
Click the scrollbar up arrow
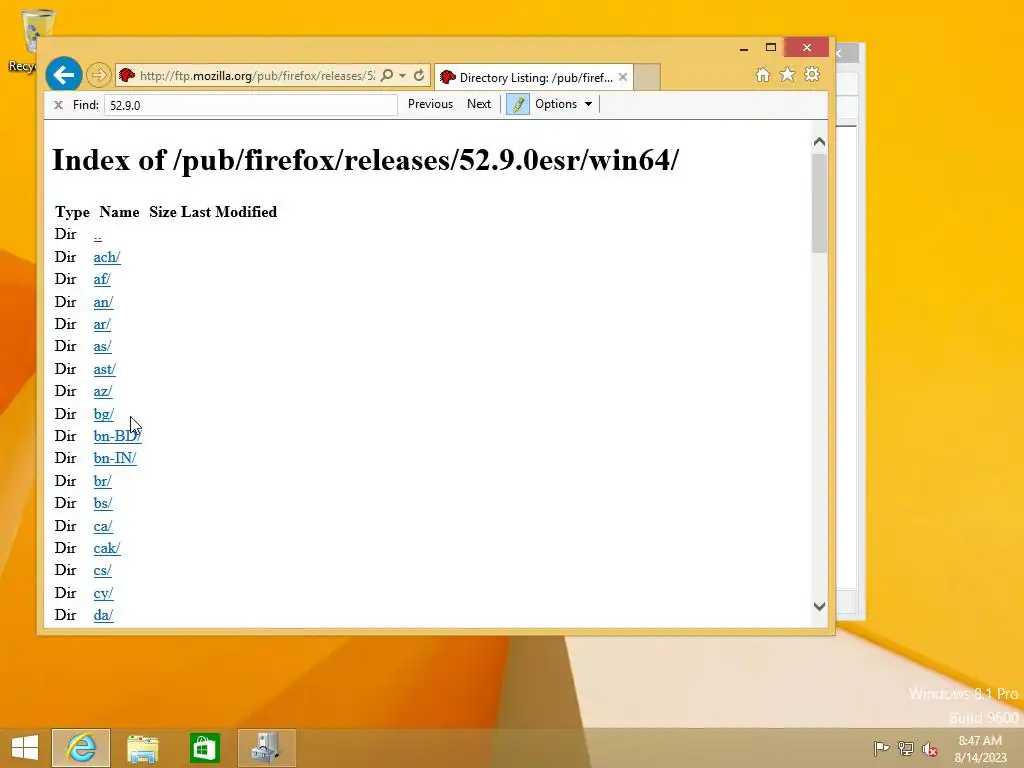(x=820, y=142)
